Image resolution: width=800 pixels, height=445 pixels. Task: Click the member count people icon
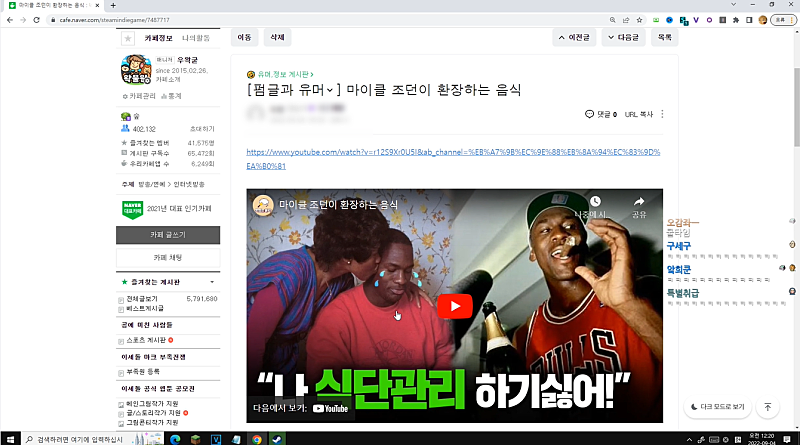tap(125, 129)
